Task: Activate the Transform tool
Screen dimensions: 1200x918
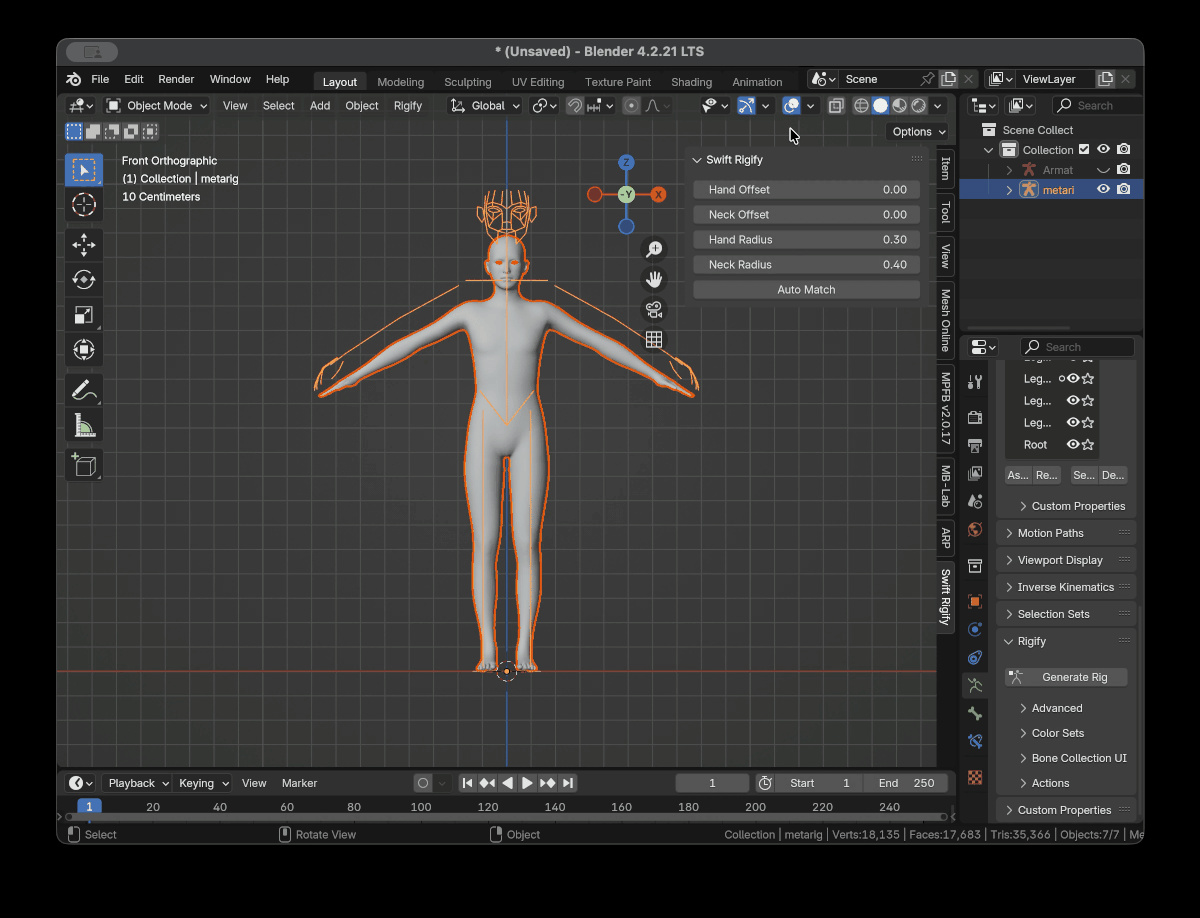Action: click(x=84, y=350)
